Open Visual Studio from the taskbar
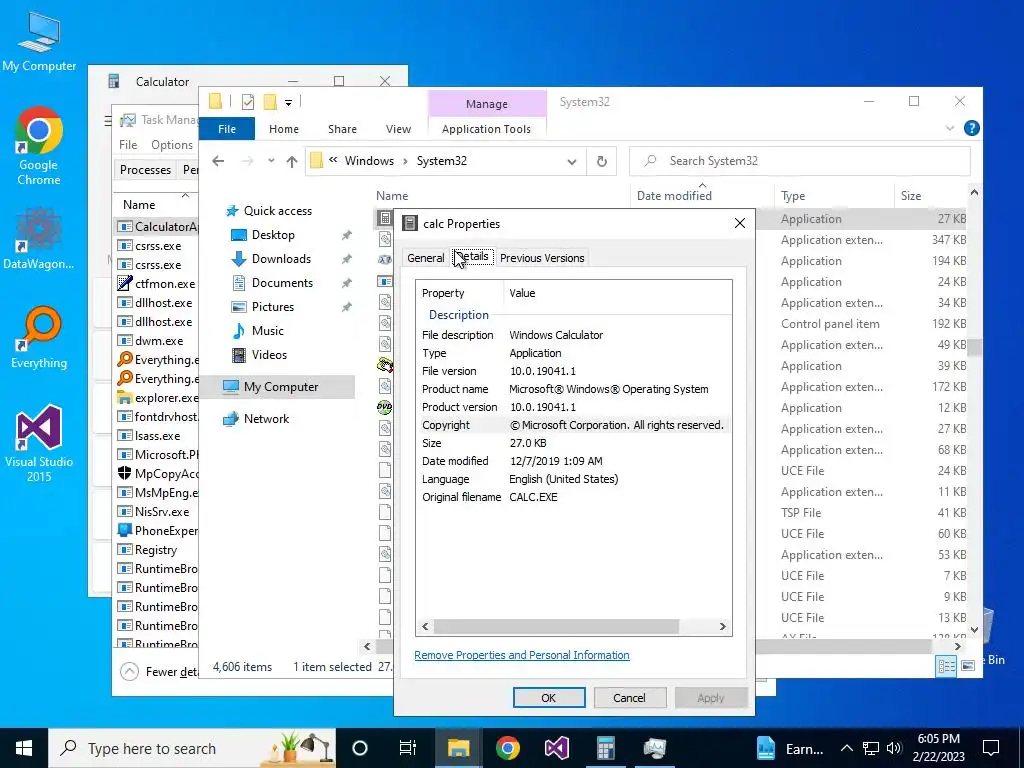The width and height of the screenshot is (1024, 768). pyautogui.click(x=556, y=748)
